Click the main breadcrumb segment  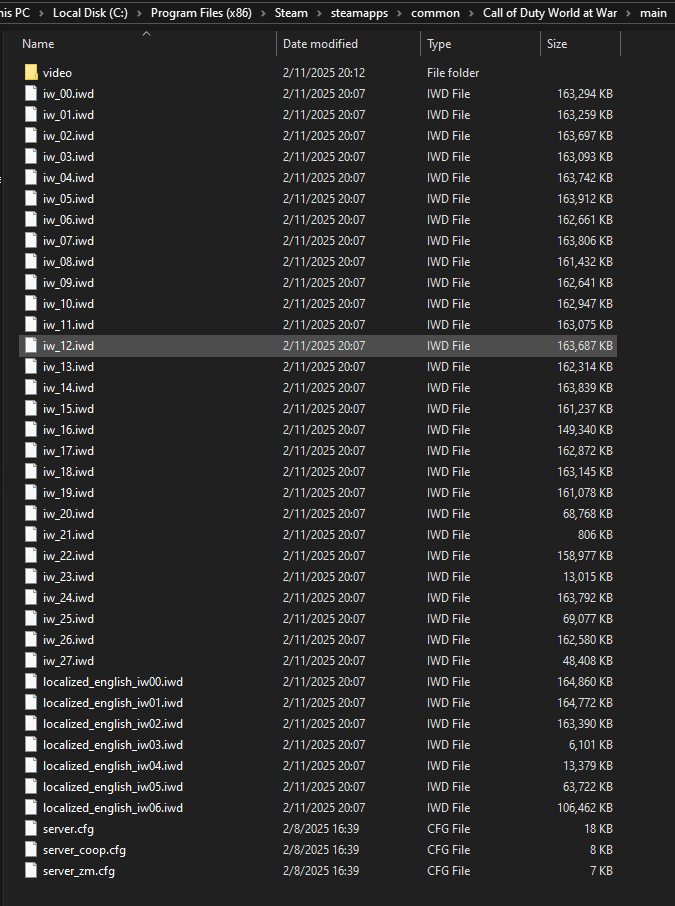pos(653,13)
